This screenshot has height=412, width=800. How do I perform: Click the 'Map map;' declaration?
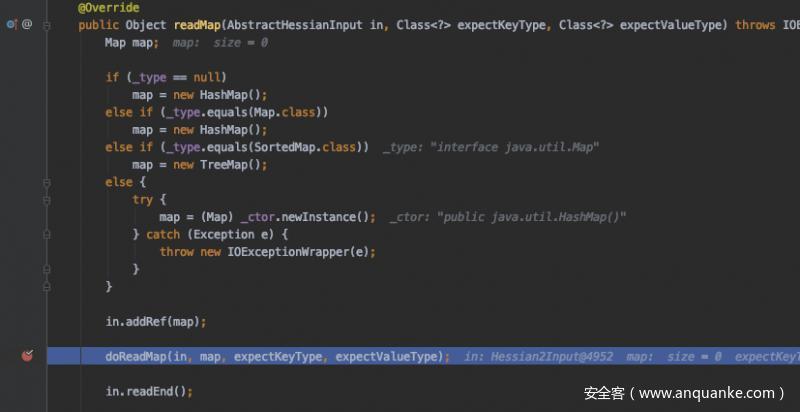132,43
